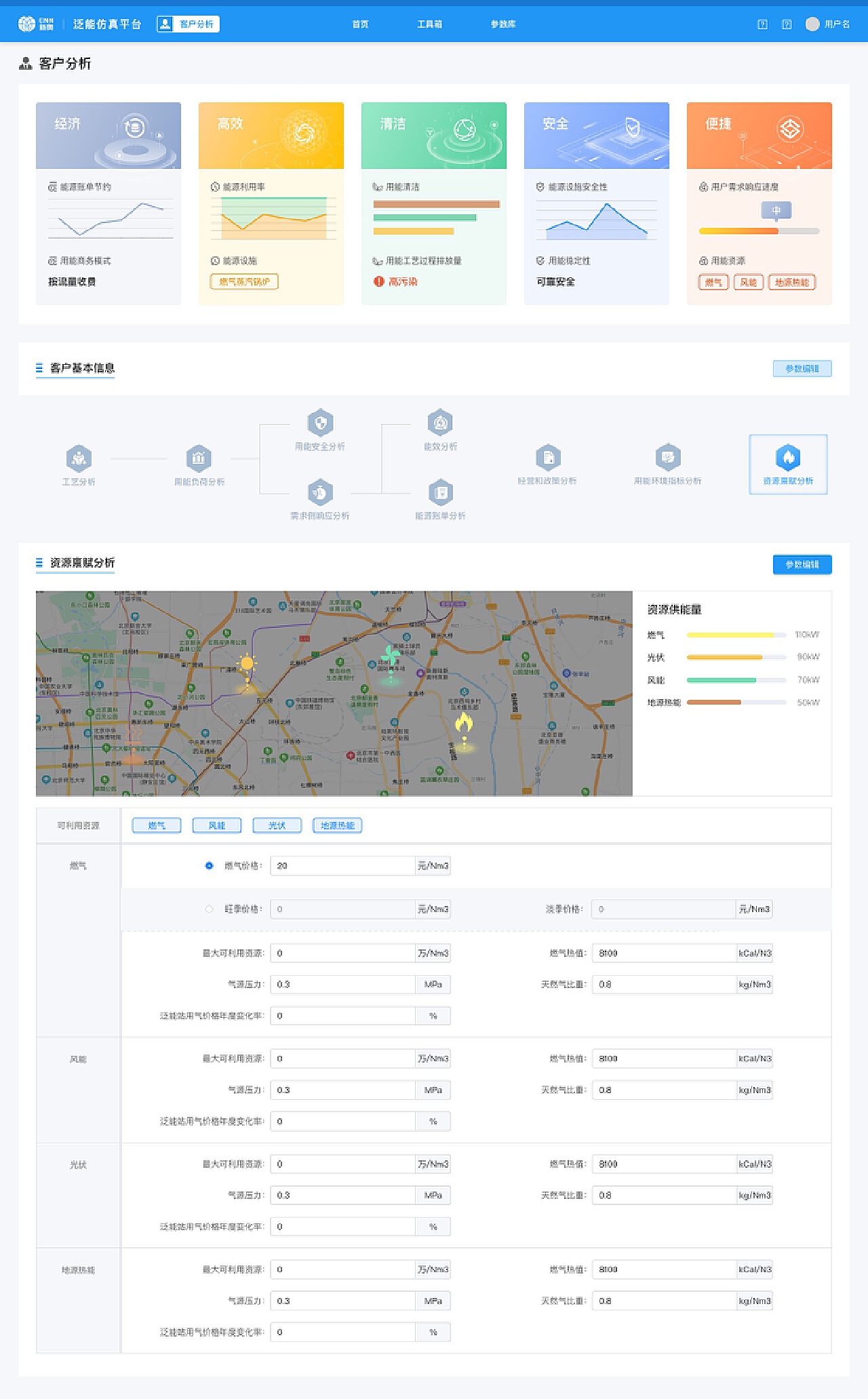
Task: Open the 参数库 menu item
Action: point(503,24)
